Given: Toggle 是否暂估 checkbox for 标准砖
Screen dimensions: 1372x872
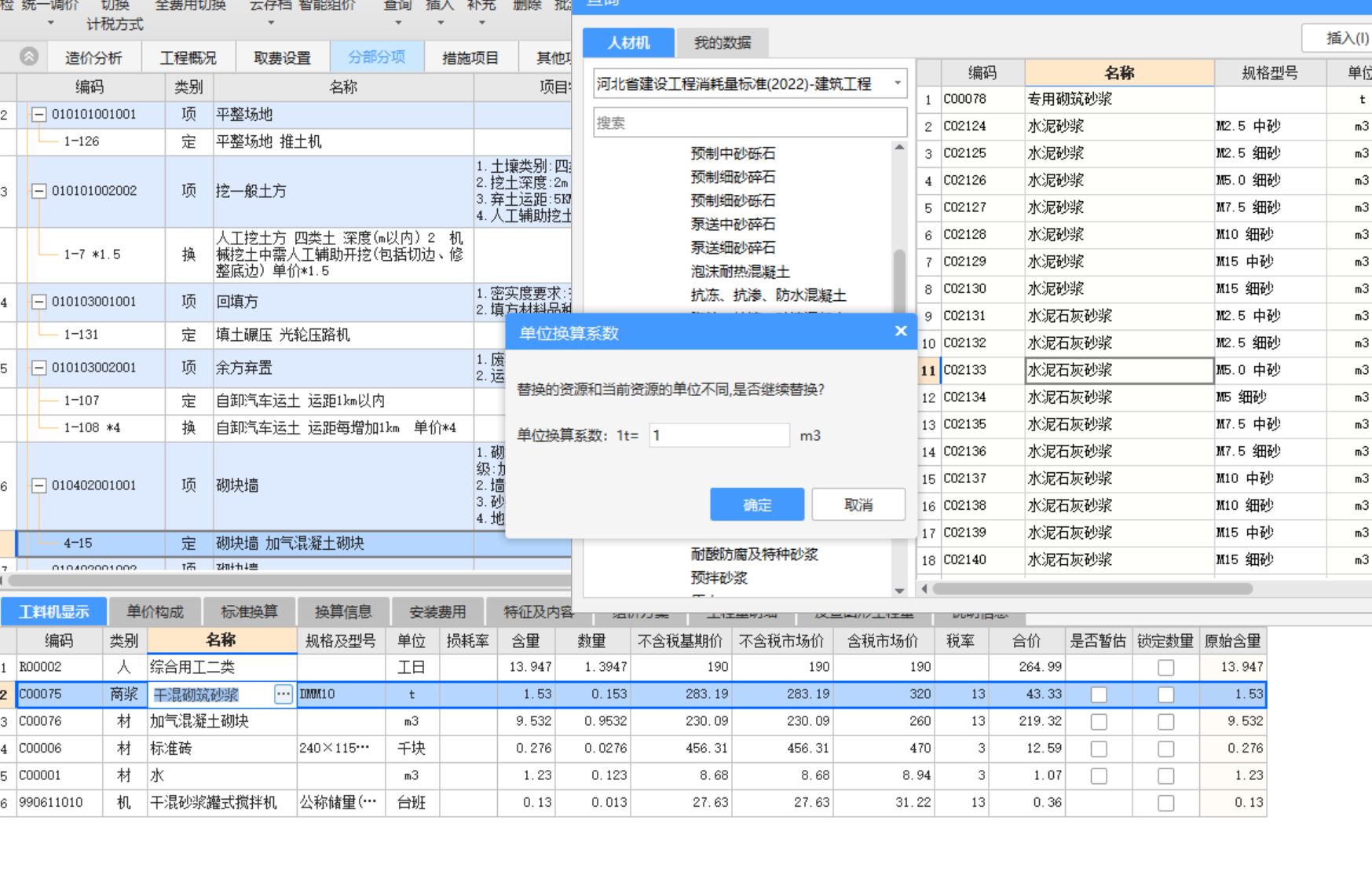Looking at the screenshot, I should click(1099, 749).
